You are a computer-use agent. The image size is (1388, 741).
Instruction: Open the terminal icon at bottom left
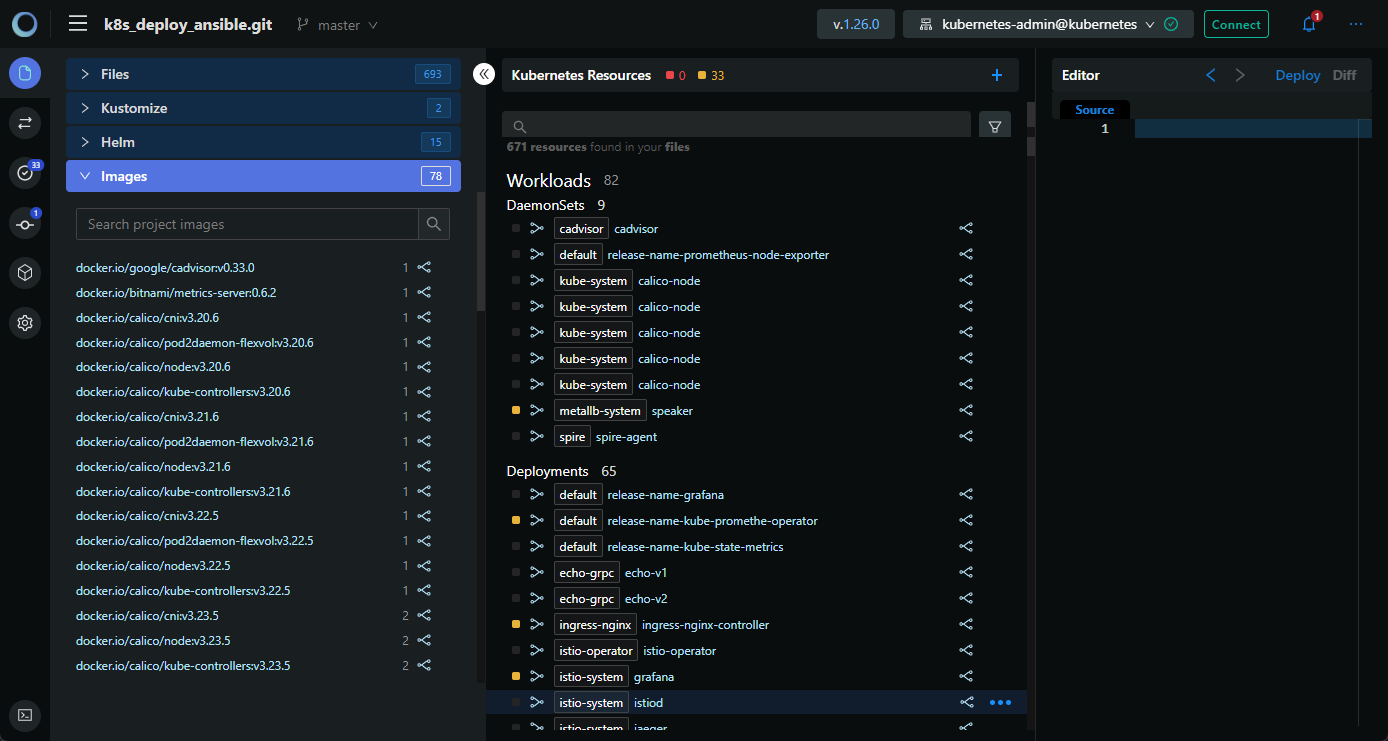[25, 715]
